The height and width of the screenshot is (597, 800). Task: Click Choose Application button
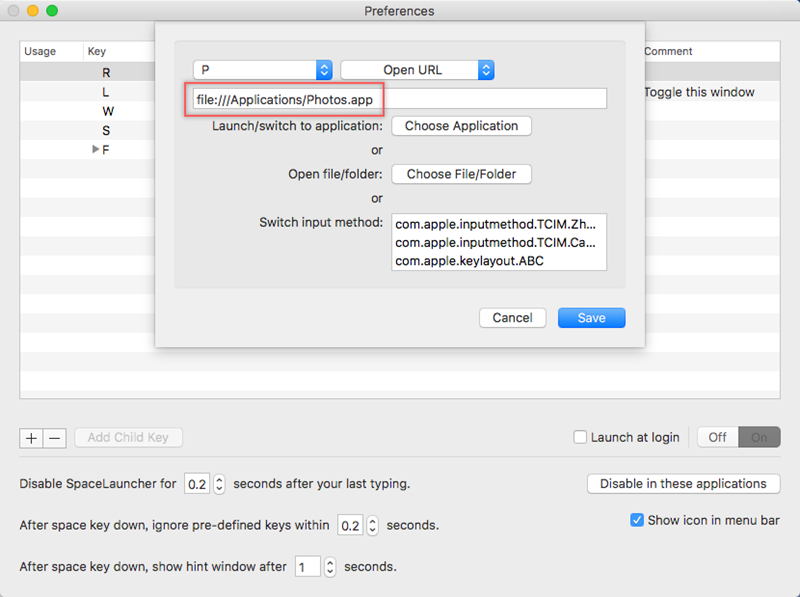[x=461, y=126]
